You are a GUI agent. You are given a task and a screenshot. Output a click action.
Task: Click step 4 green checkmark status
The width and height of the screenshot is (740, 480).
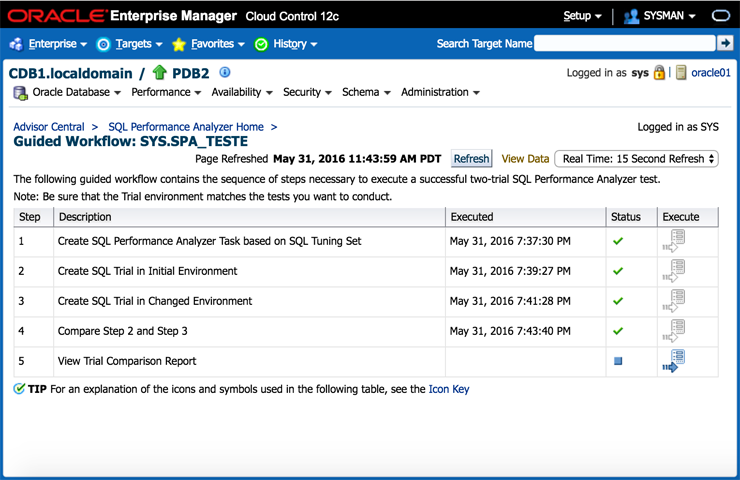point(618,331)
